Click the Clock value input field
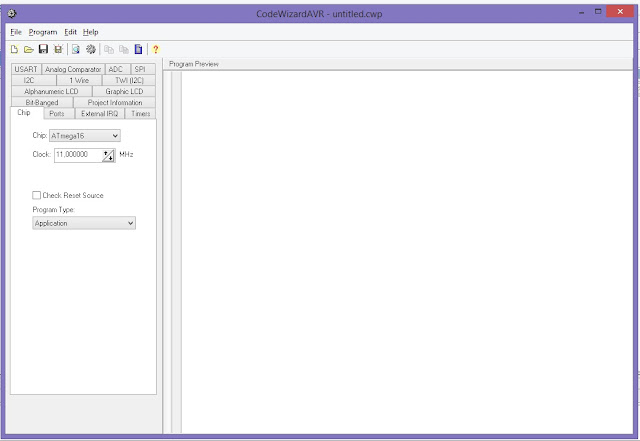The height and width of the screenshot is (441, 640). (78, 155)
